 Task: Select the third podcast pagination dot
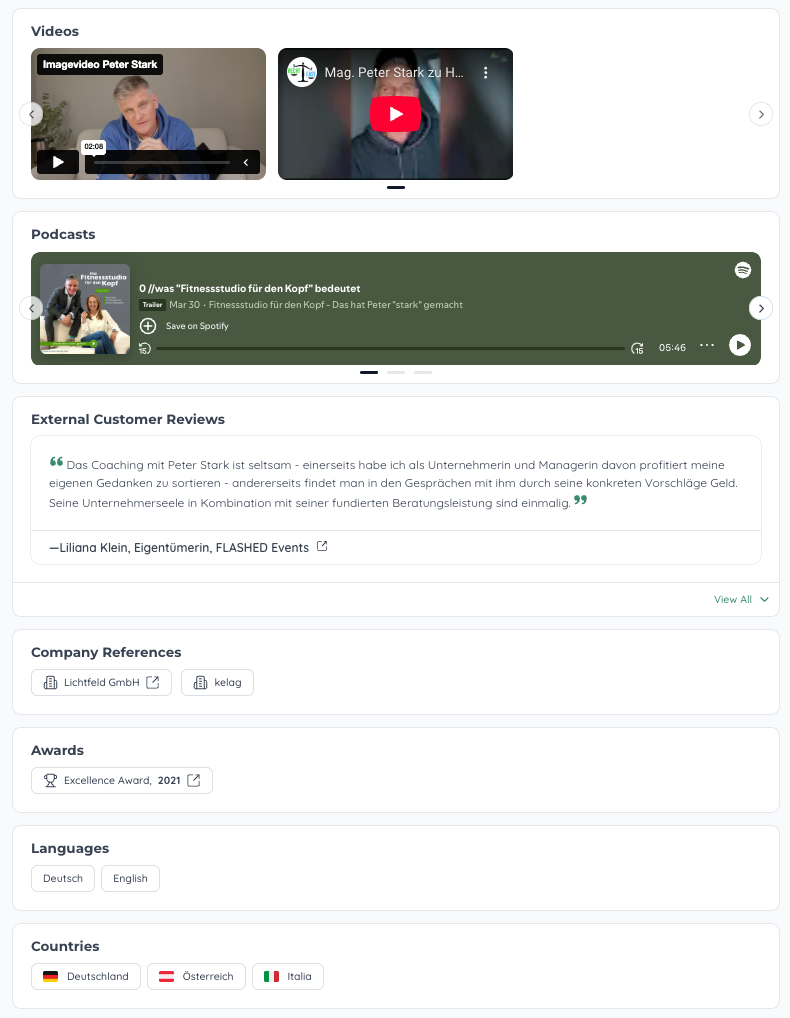(423, 372)
